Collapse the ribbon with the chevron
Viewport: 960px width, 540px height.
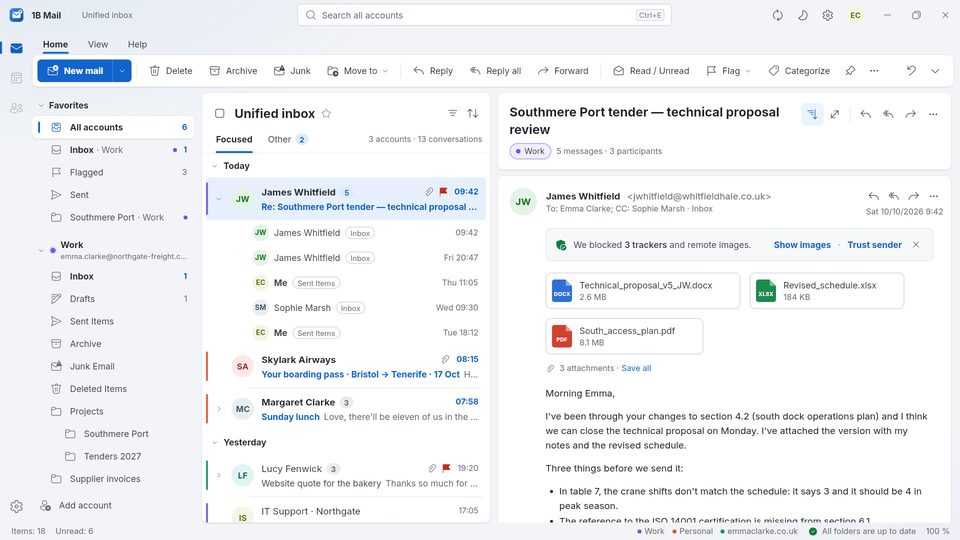935,71
